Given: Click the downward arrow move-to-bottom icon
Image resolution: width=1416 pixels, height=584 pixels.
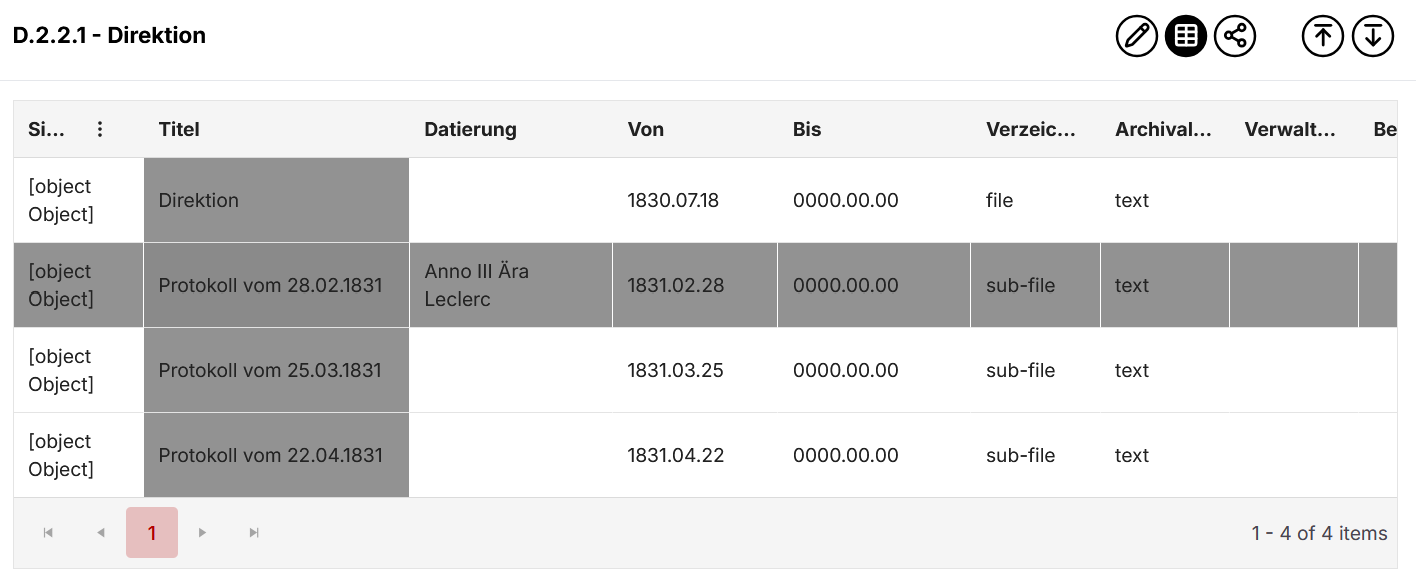Looking at the screenshot, I should click(x=1373, y=36).
